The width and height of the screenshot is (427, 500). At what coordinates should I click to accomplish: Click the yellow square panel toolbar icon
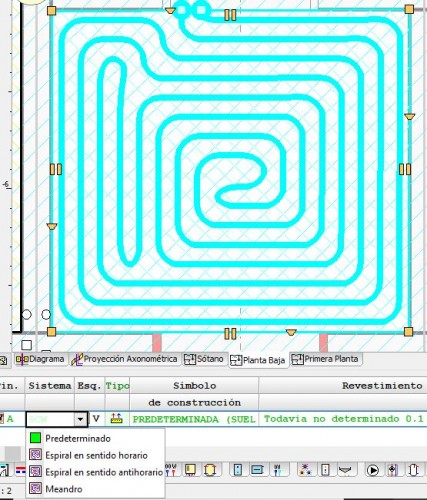pyautogui.click(x=191, y=470)
